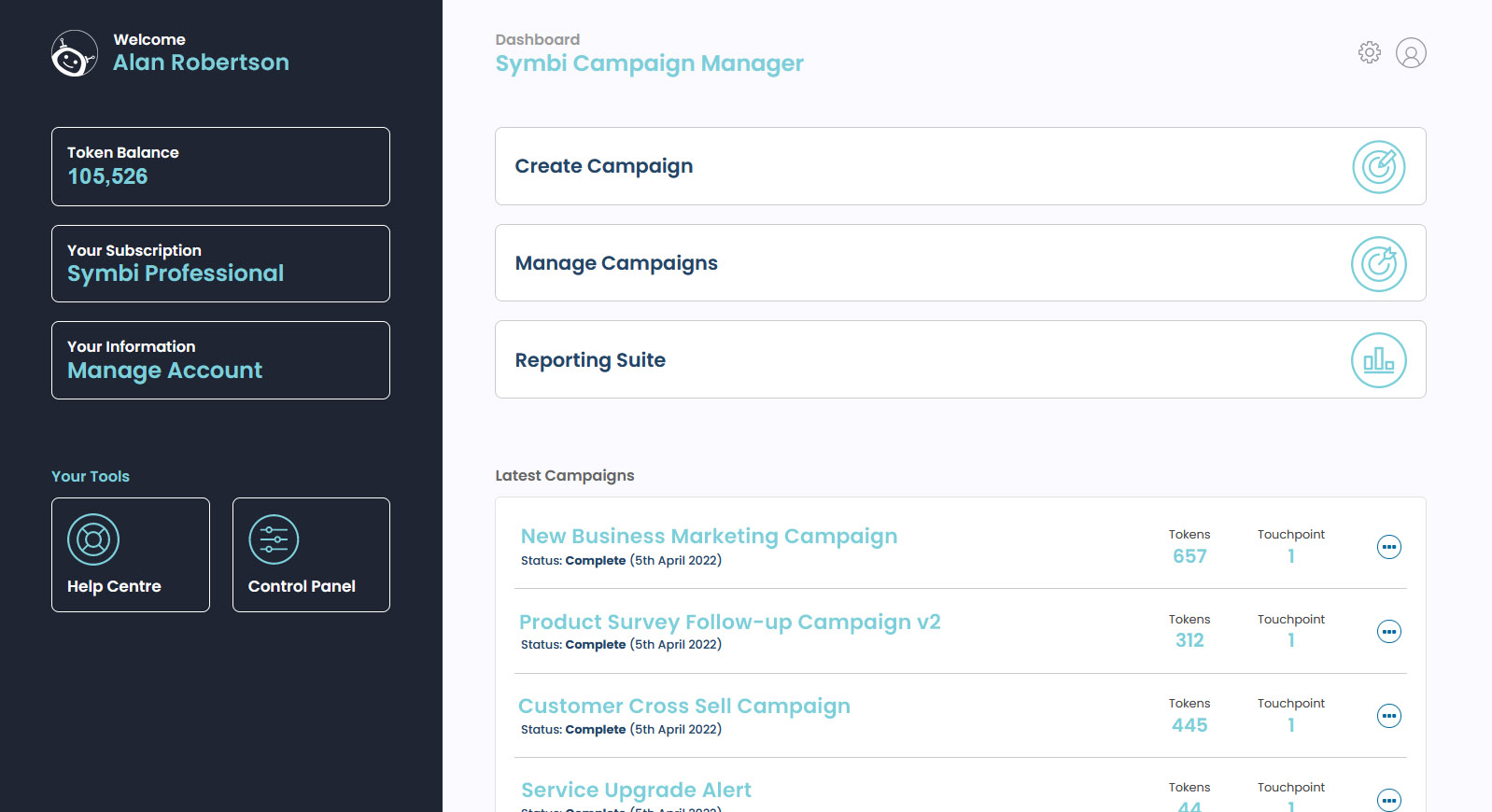
Task: Select the Manage Campaigns circular arrow icon
Action: coord(1378,263)
